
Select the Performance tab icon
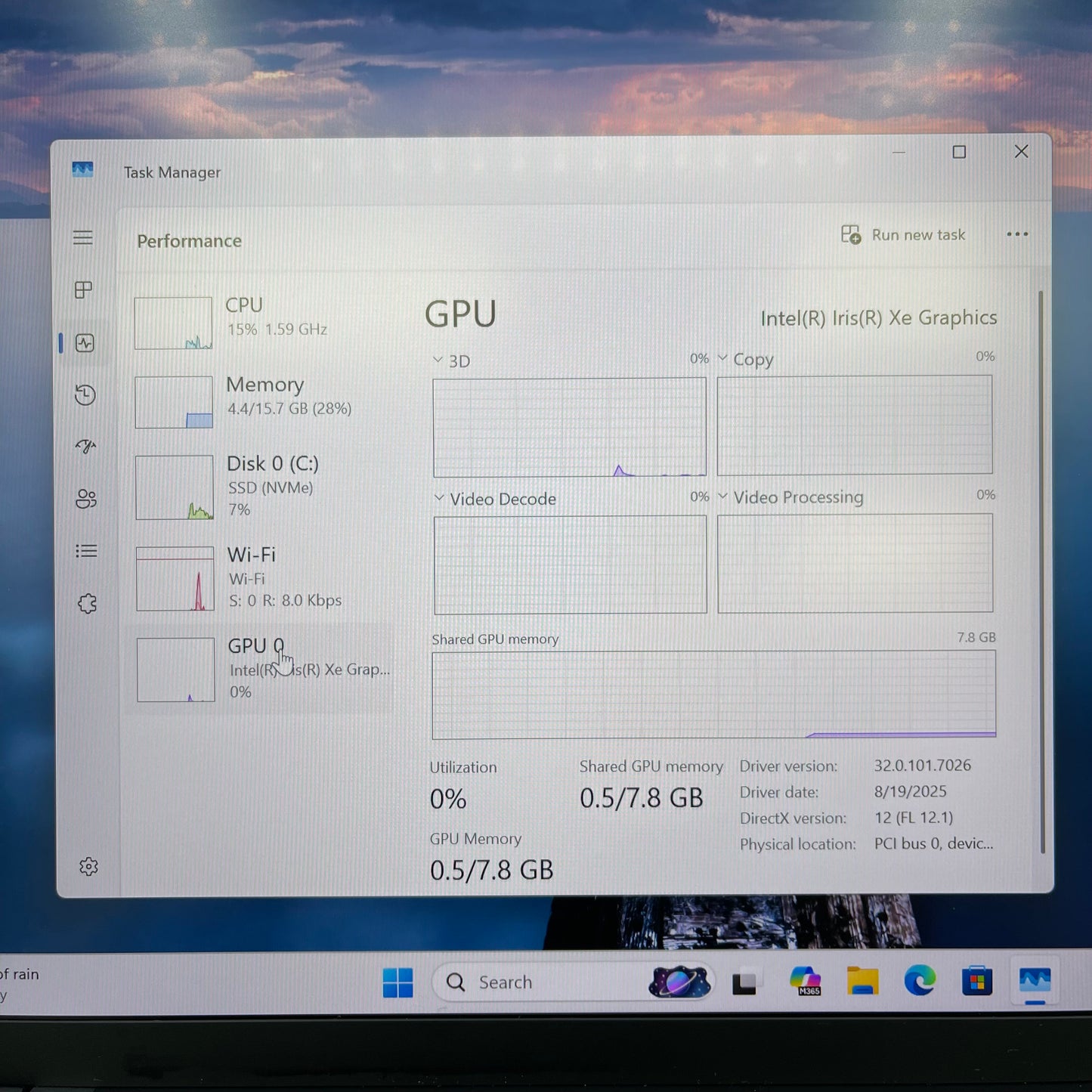[x=83, y=342]
